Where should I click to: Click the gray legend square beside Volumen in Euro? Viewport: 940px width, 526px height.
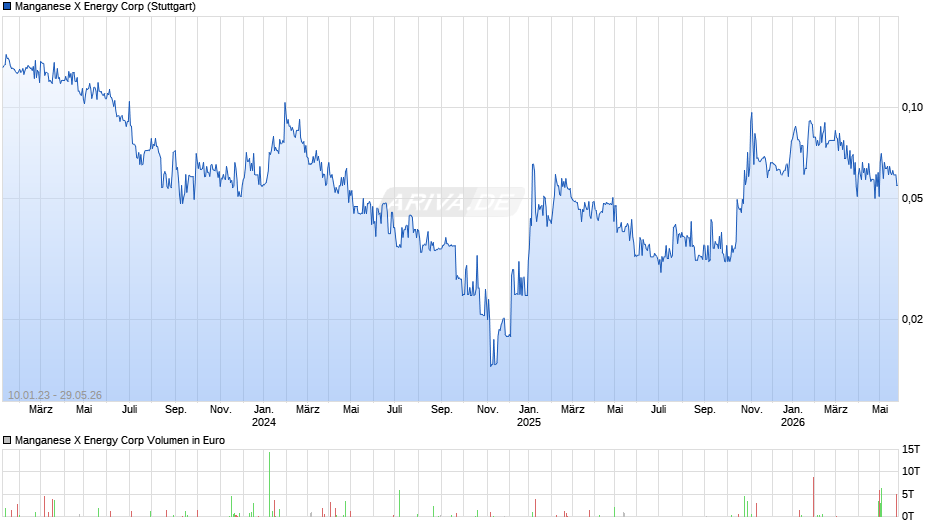(7, 440)
